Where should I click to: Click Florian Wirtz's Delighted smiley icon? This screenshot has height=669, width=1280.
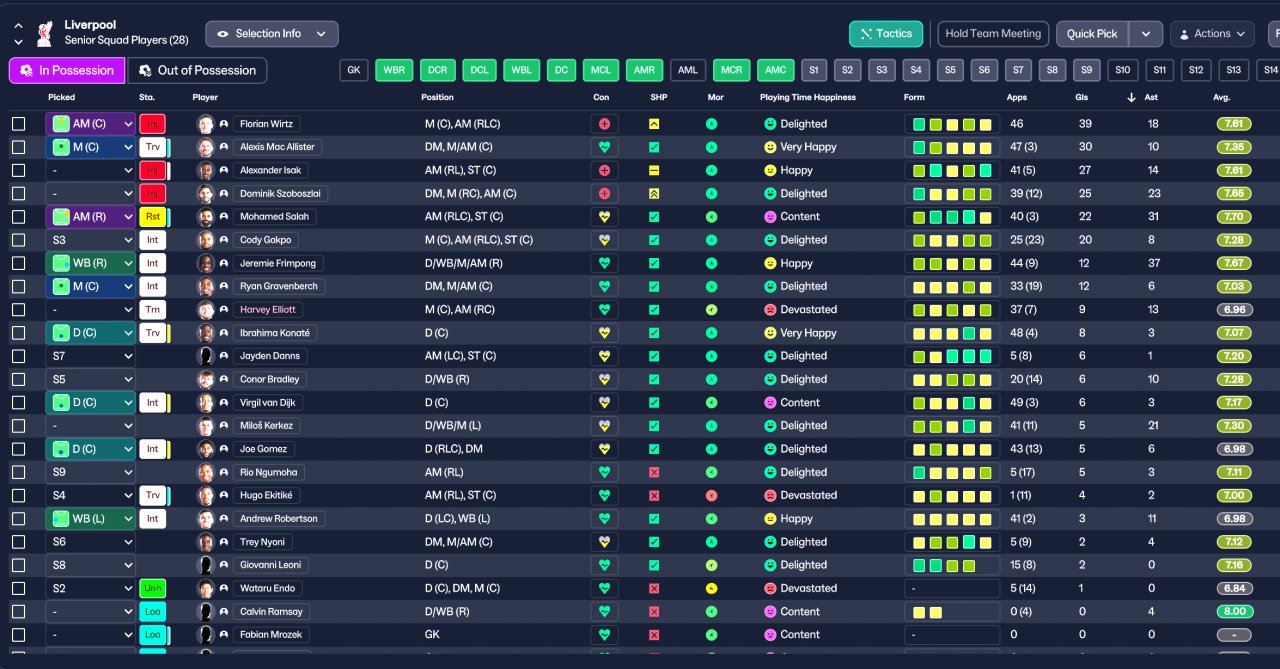(x=770, y=124)
